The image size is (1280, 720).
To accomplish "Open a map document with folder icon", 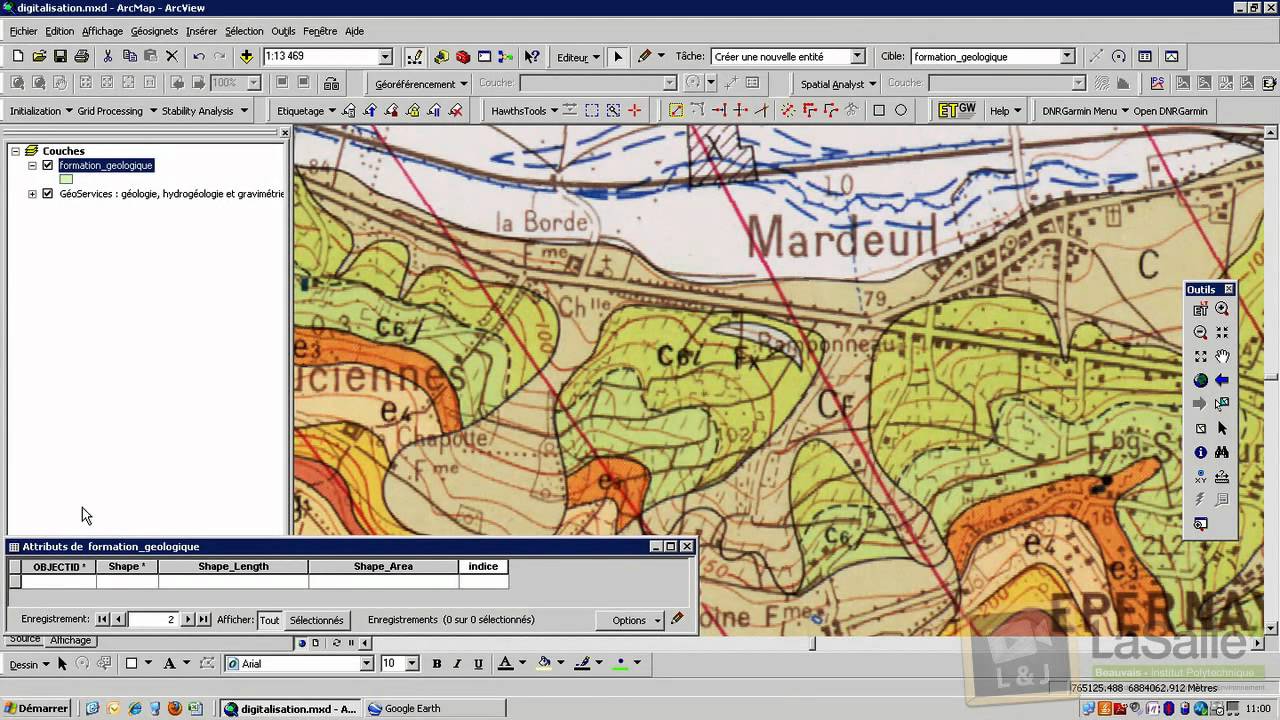I will pyautogui.click(x=39, y=57).
